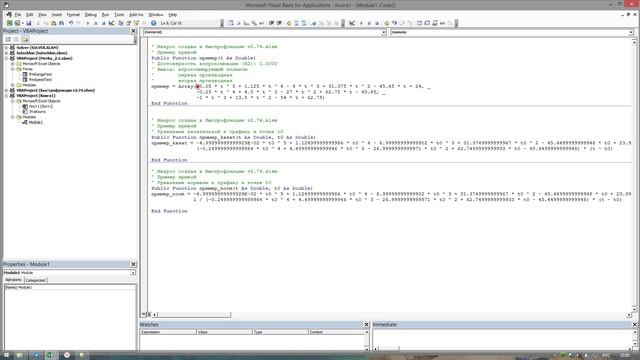Click Design Mode icon in Debug toolbar
Image resolution: width=640 pixels, height=360 pixels.
coord(352,23)
